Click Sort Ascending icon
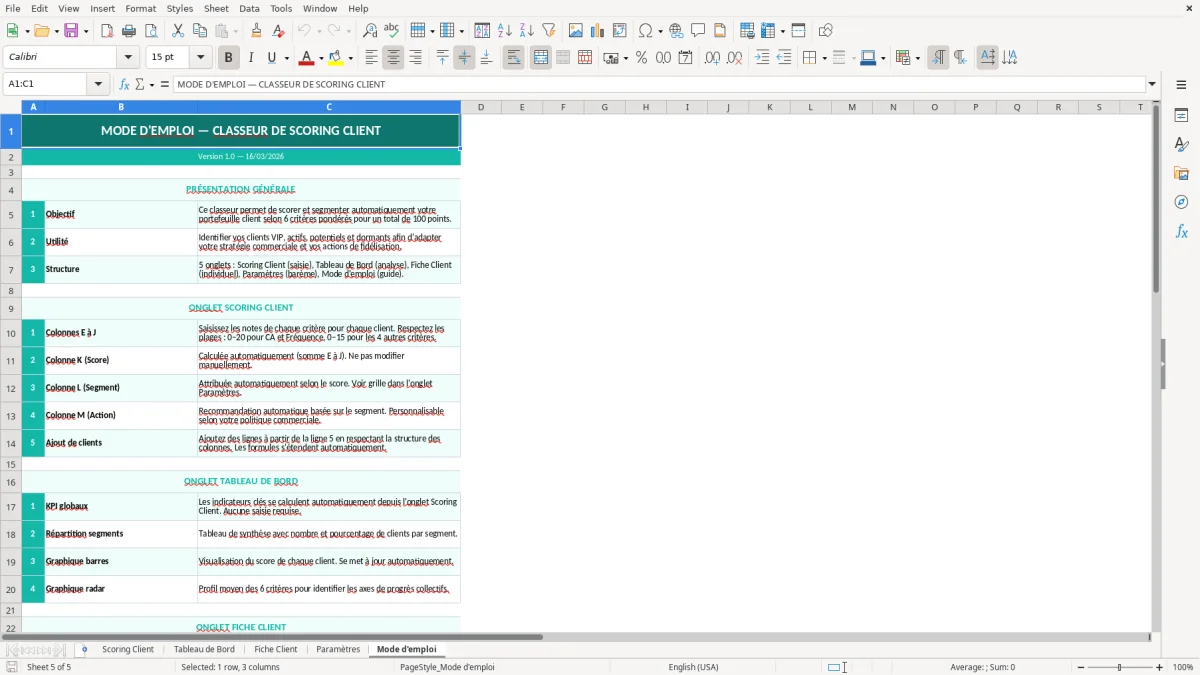Image resolution: width=1200 pixels, height=675 pixels. click(505, 31)
